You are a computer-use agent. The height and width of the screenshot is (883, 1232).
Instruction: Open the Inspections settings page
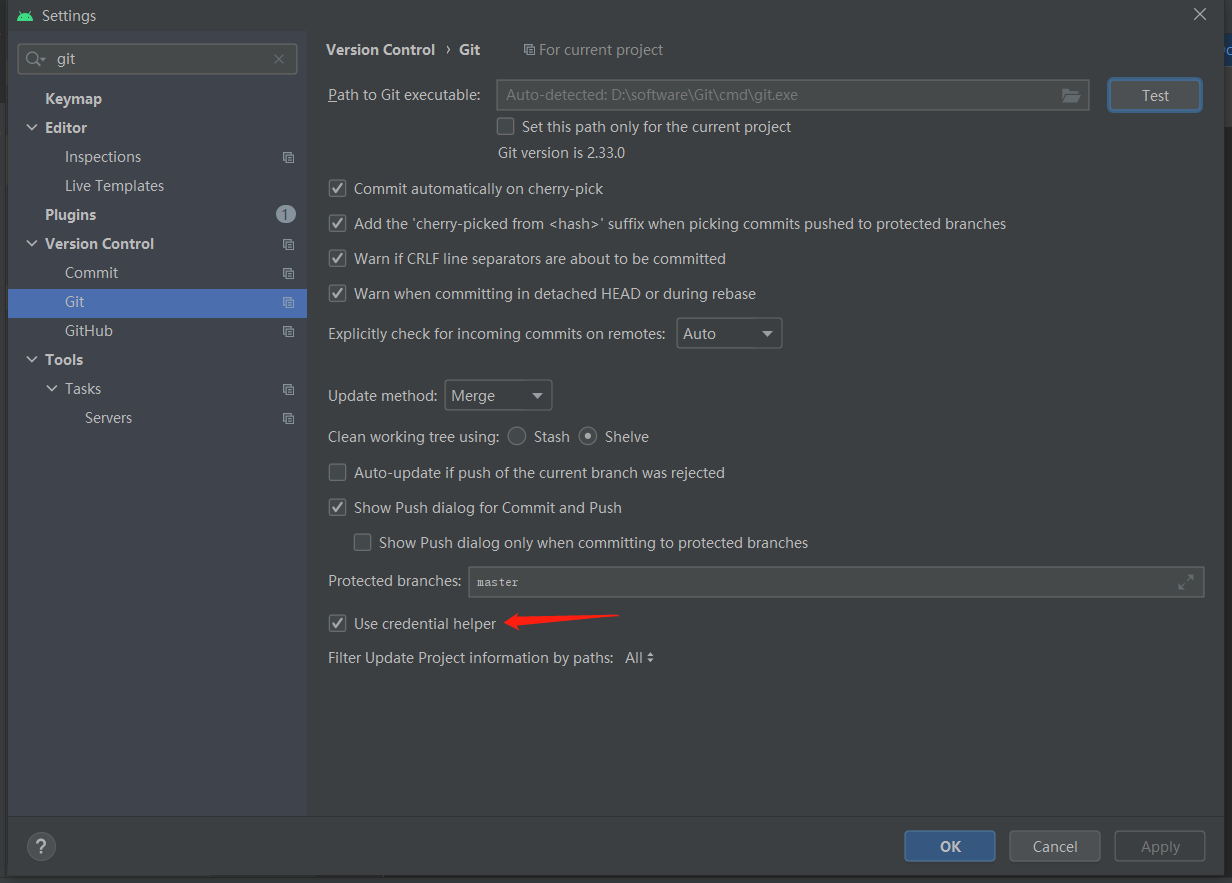click(x=103, y=157)
